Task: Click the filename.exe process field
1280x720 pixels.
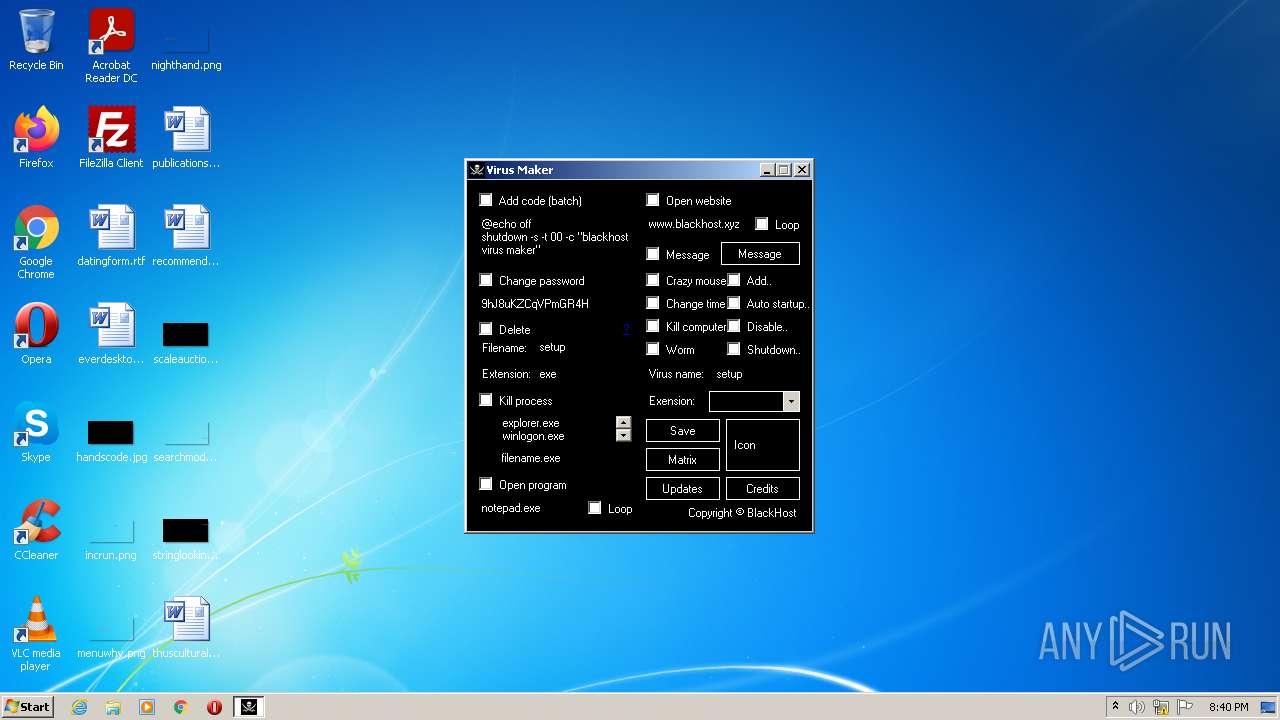Action: pyautogui.click(x=531, y=458)
